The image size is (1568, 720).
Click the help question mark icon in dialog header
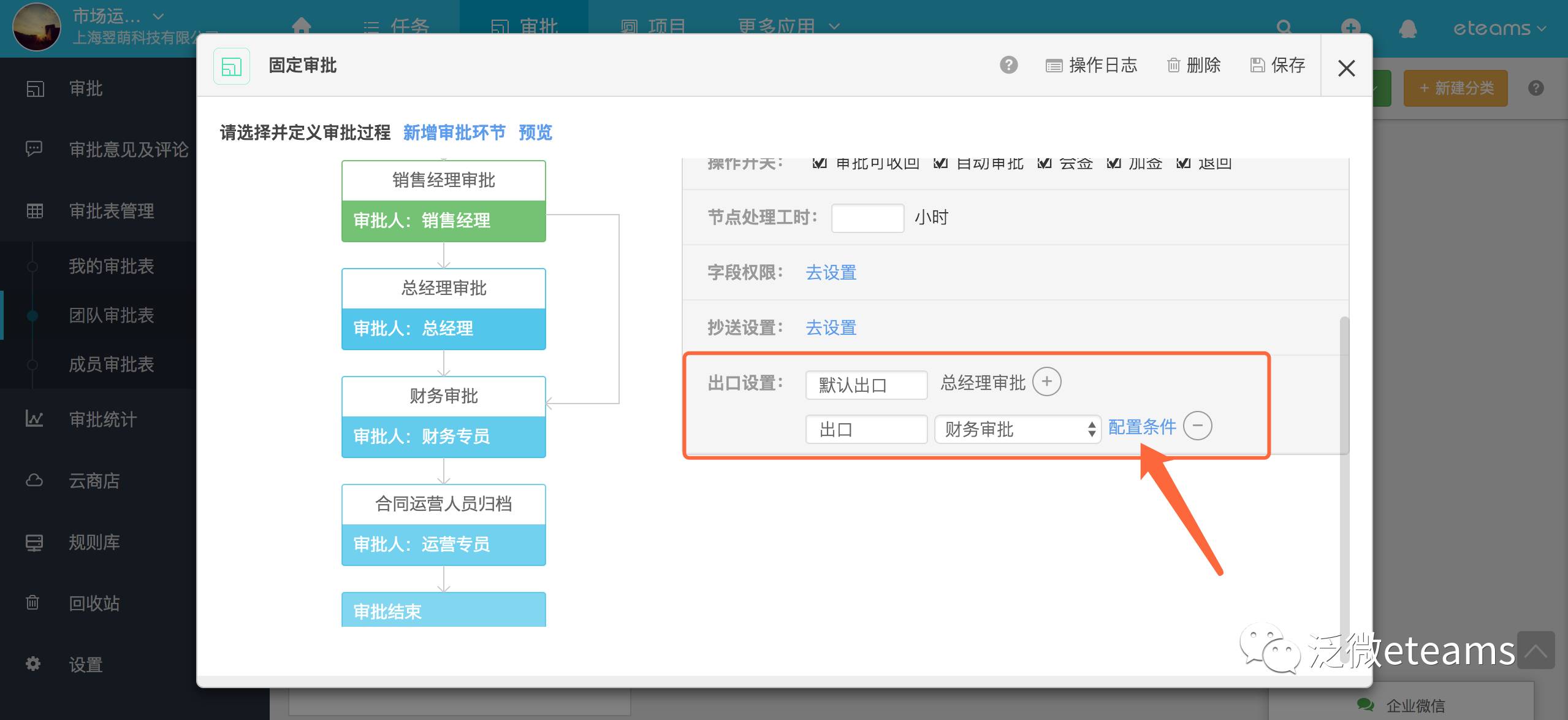pos(1008,65)
